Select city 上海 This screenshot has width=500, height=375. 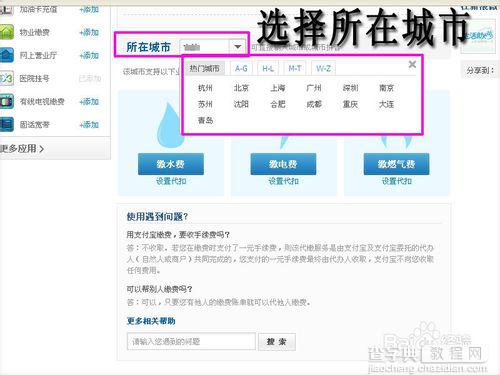278,88
